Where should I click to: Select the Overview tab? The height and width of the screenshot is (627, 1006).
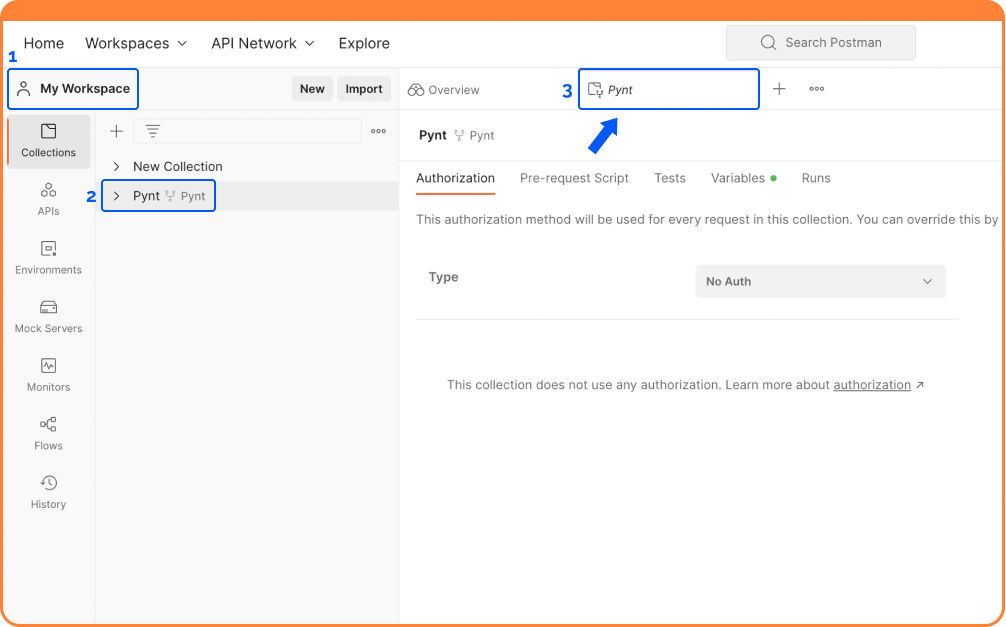tap(443, 90)
